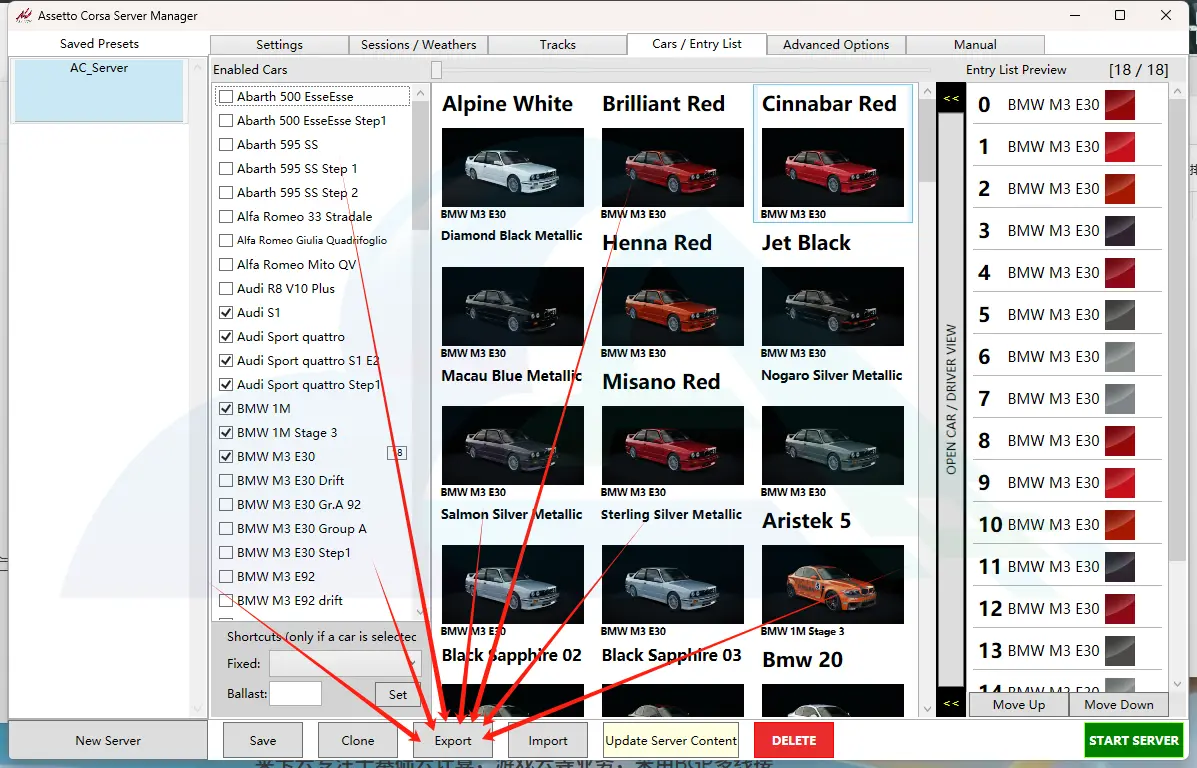This screenshot has height=768, width=1197.
Task: Adjust the thumbnail size slider handle
Action: pyautogui.click(x=436, y=70)
